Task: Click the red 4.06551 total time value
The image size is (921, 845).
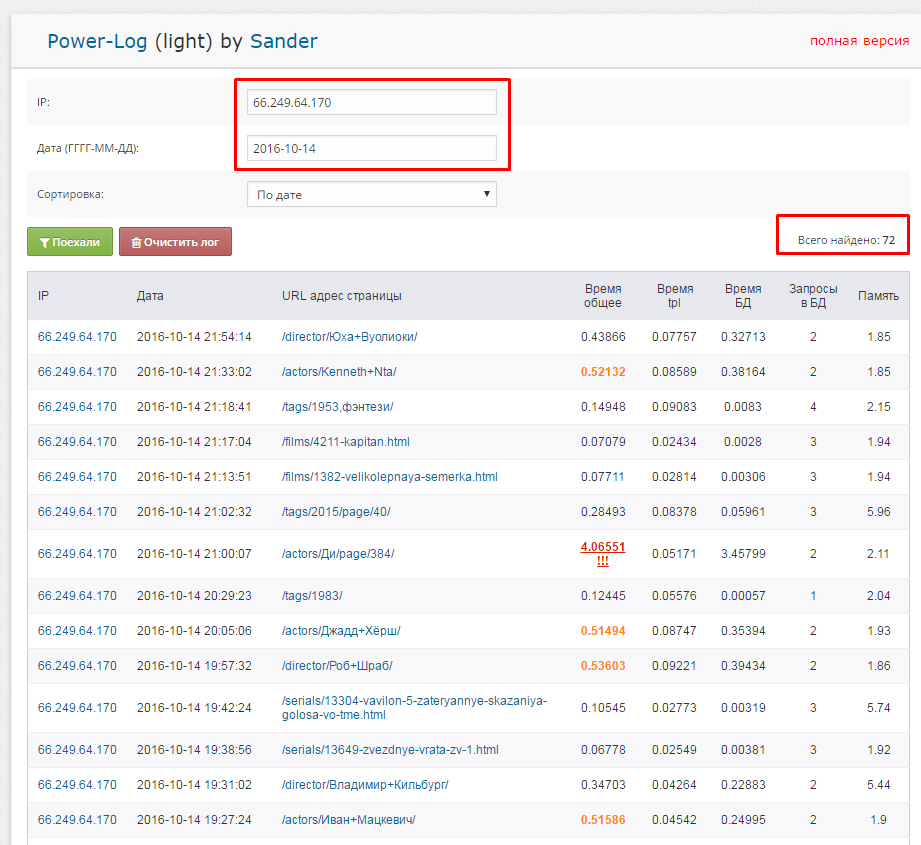Action: pos(603,553)
